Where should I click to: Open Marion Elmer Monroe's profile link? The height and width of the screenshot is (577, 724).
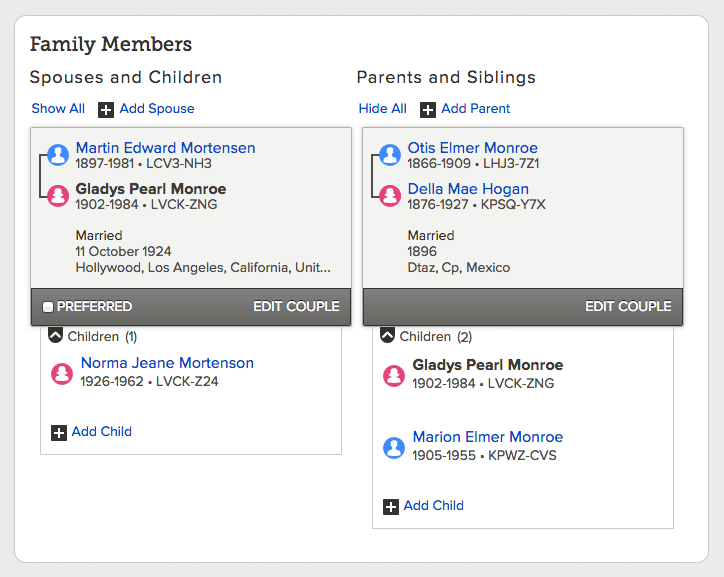click(488, 437)
